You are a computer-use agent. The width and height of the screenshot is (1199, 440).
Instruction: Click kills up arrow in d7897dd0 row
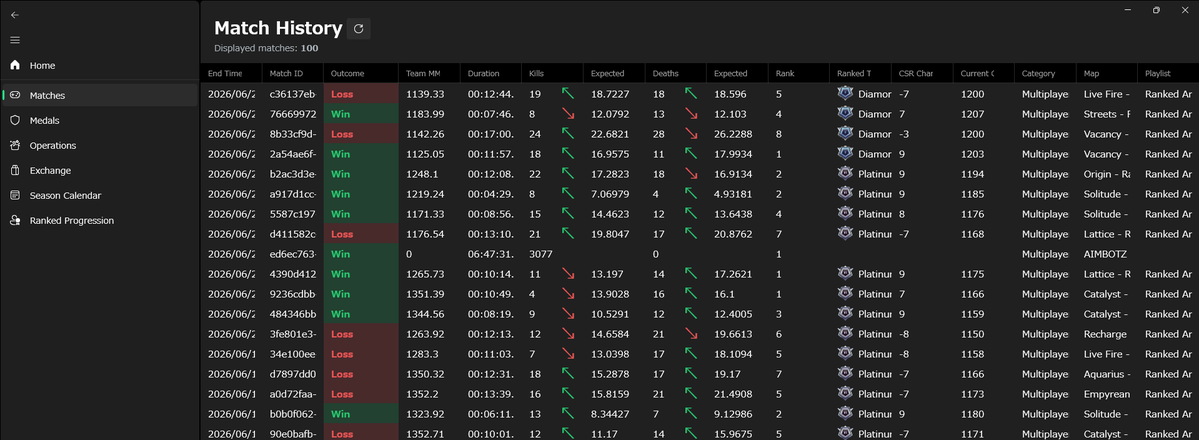click(568, 373)
